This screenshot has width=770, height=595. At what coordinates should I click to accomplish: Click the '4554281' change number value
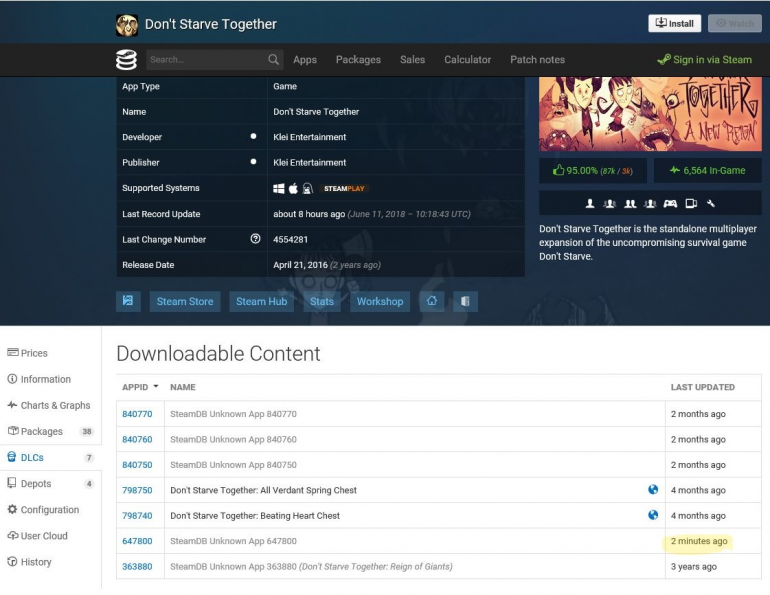291,239
